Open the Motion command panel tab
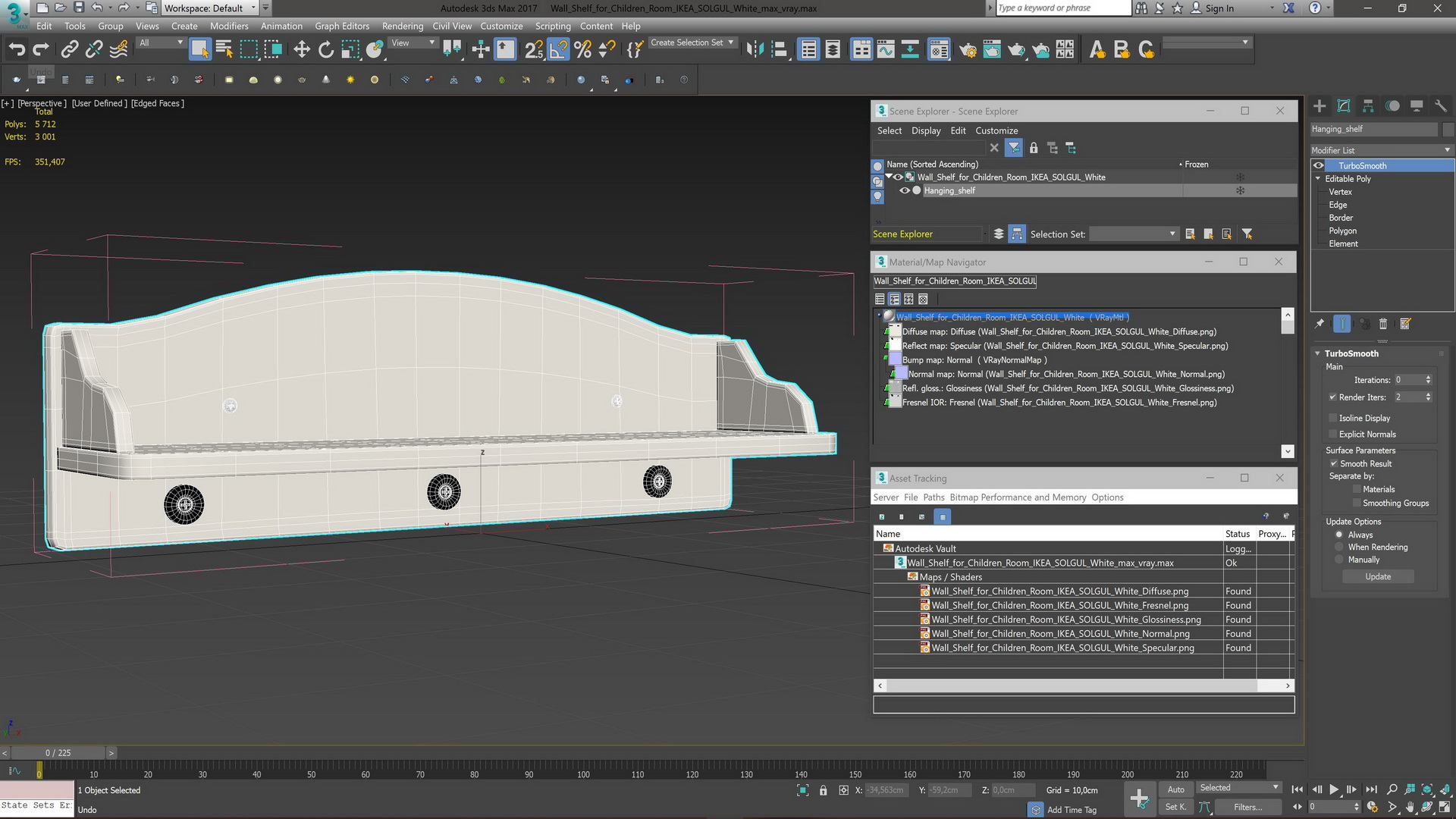 (1392, 106)
